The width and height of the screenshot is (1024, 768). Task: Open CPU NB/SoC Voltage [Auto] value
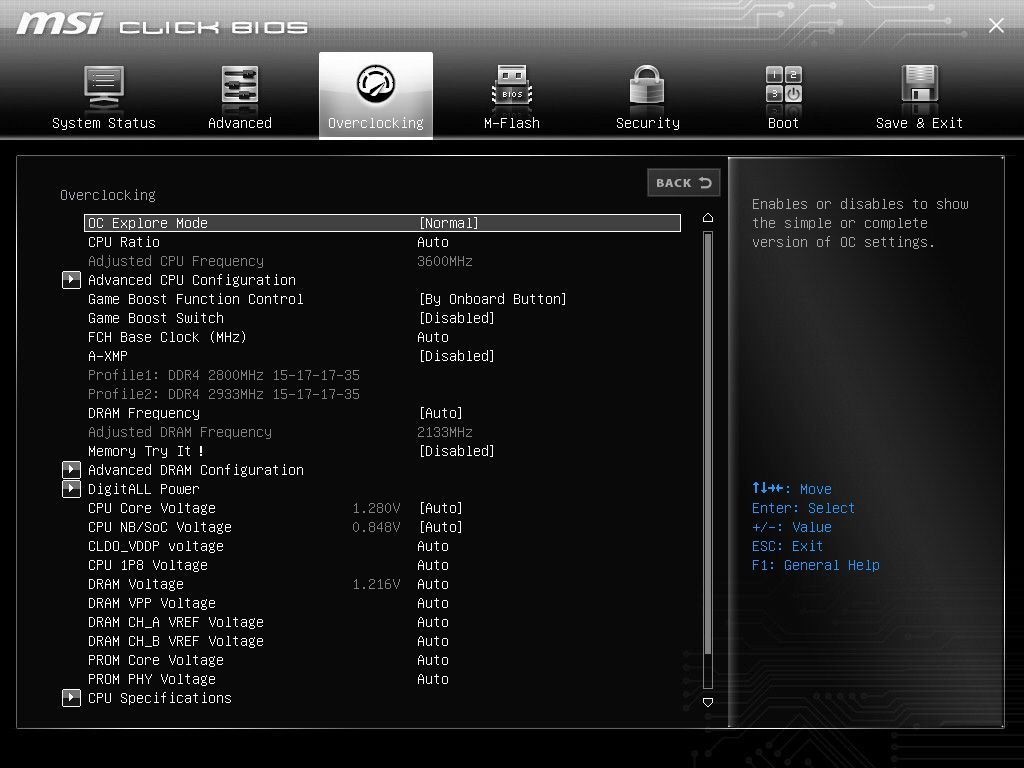pyautogui.click(x=441, y=527)
